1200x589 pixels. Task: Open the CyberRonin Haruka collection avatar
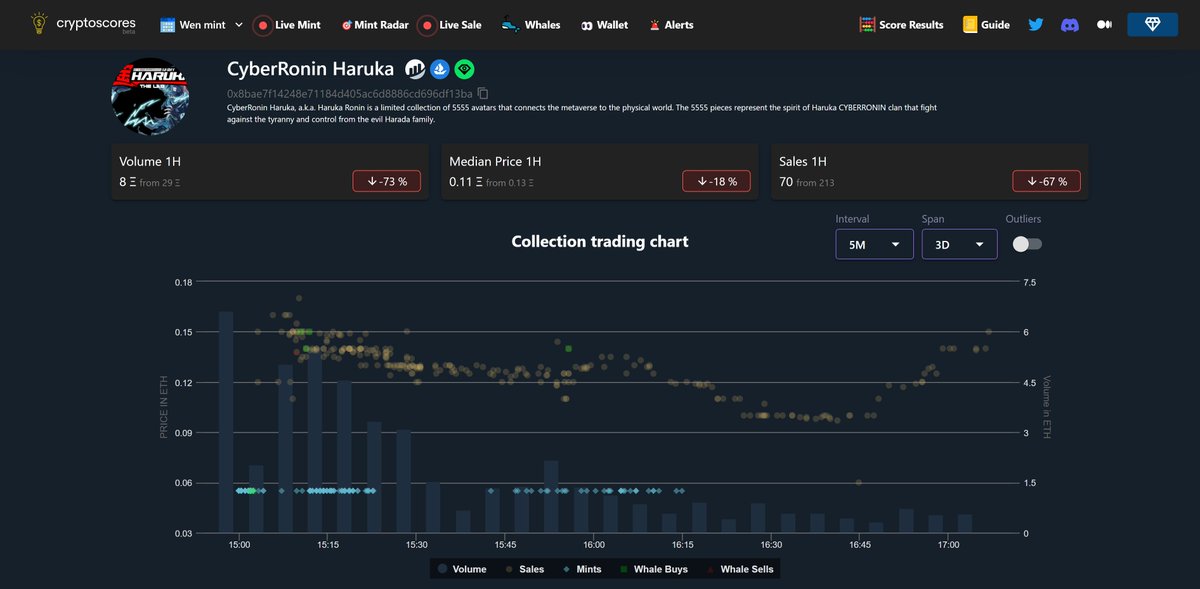click(151, 99)
